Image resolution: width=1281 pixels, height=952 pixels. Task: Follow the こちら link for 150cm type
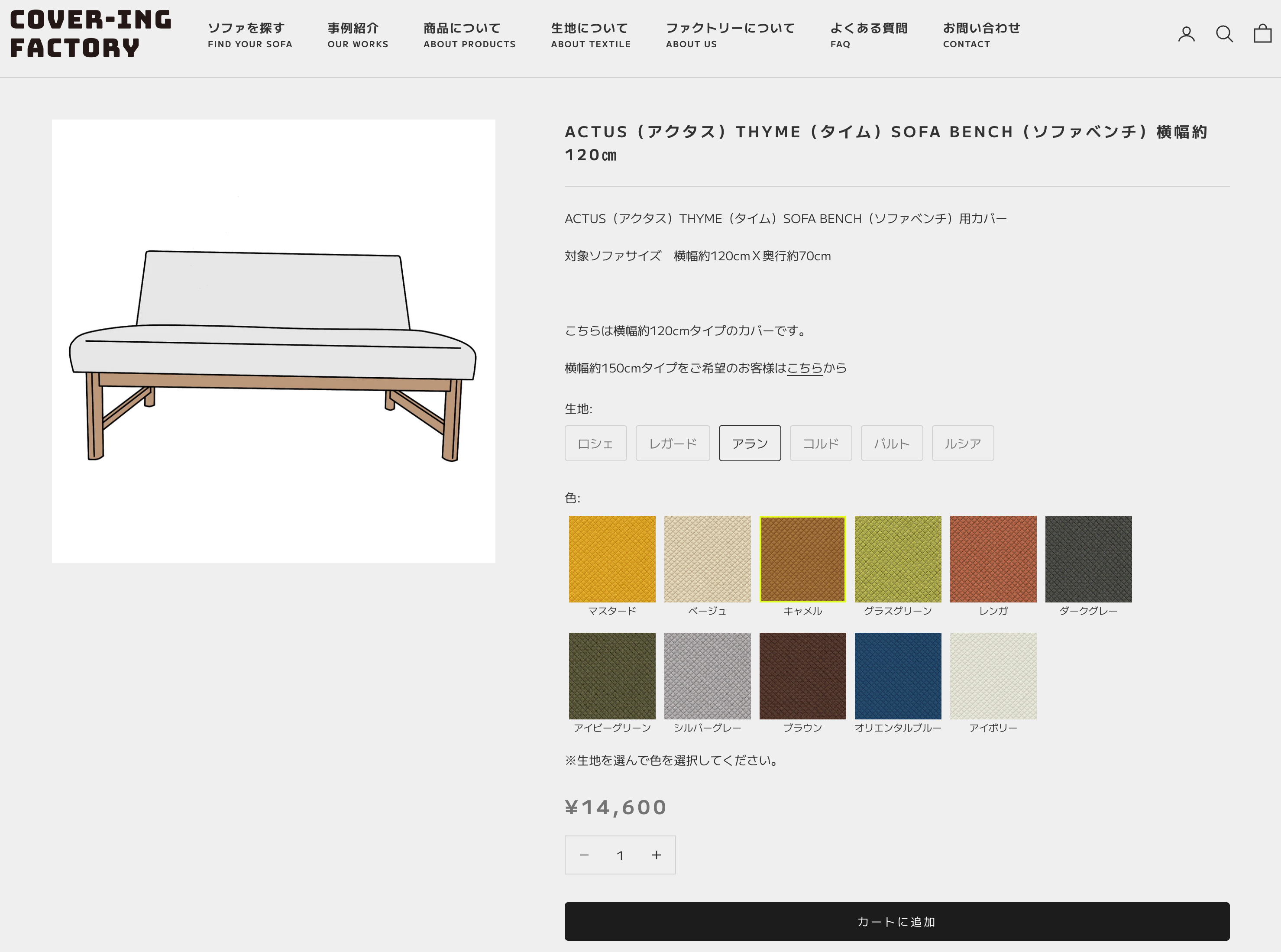pos(805,368)
